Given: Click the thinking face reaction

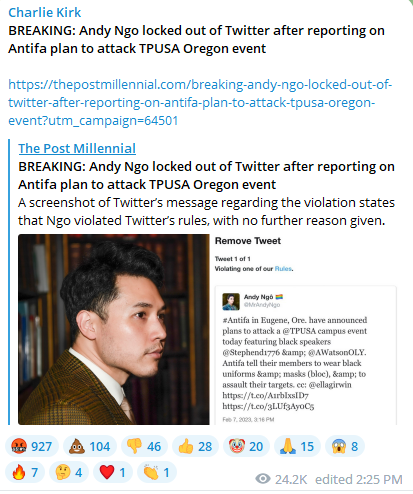Looking at the screenshot, I should [x=69, y=472].
